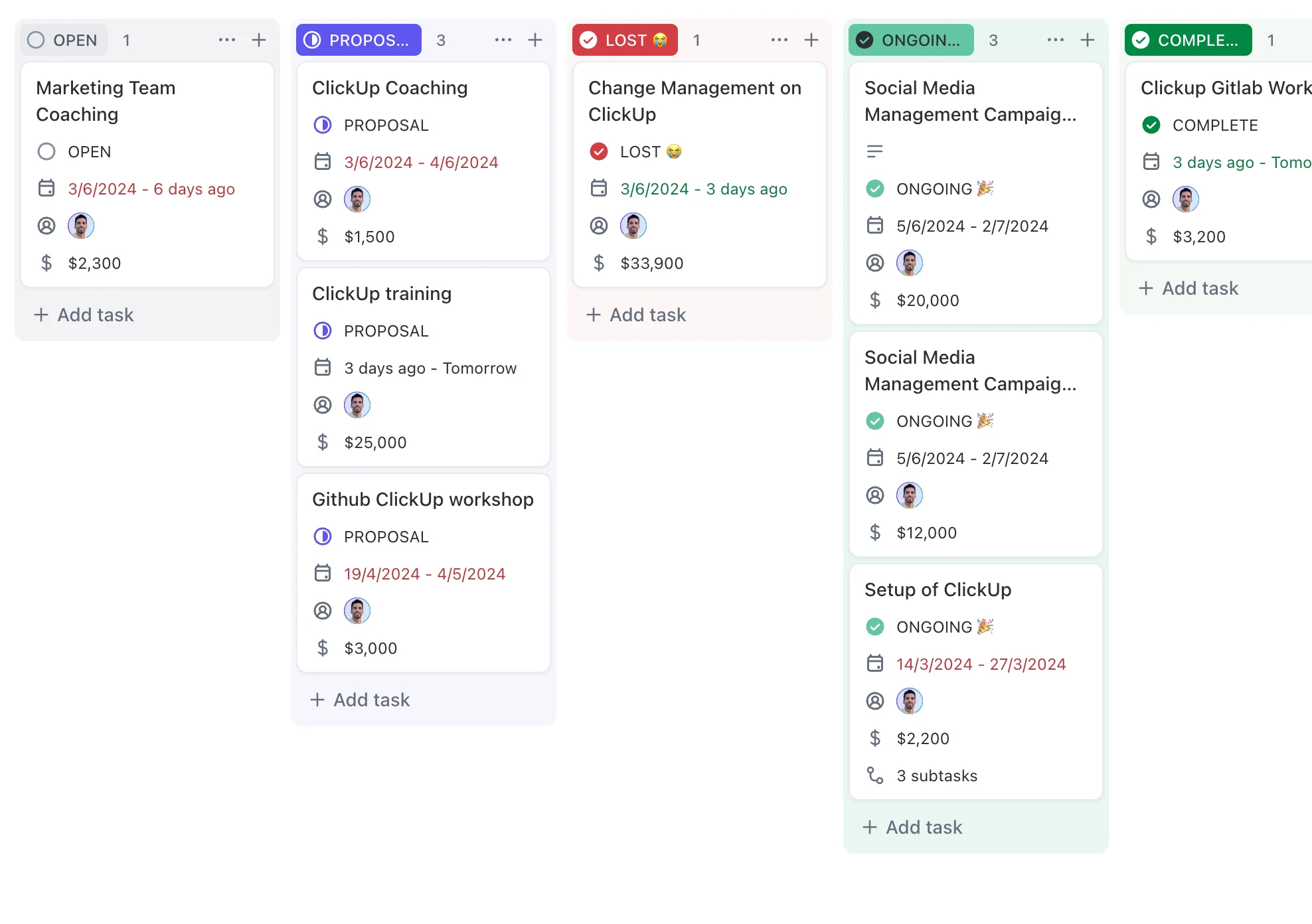This screenshot has height=924, width=1312.
Task: Open the OPEN column options menu
Action: point(227,40)
